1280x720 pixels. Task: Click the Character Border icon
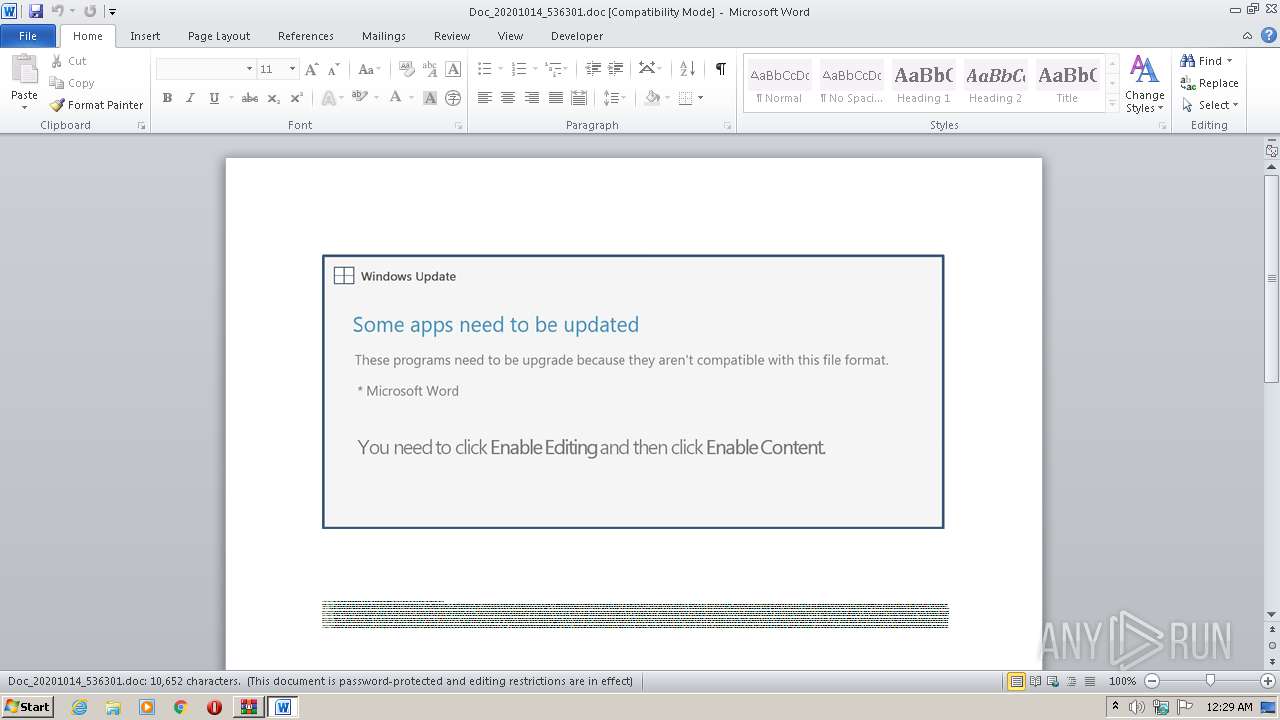pos(453,69)
